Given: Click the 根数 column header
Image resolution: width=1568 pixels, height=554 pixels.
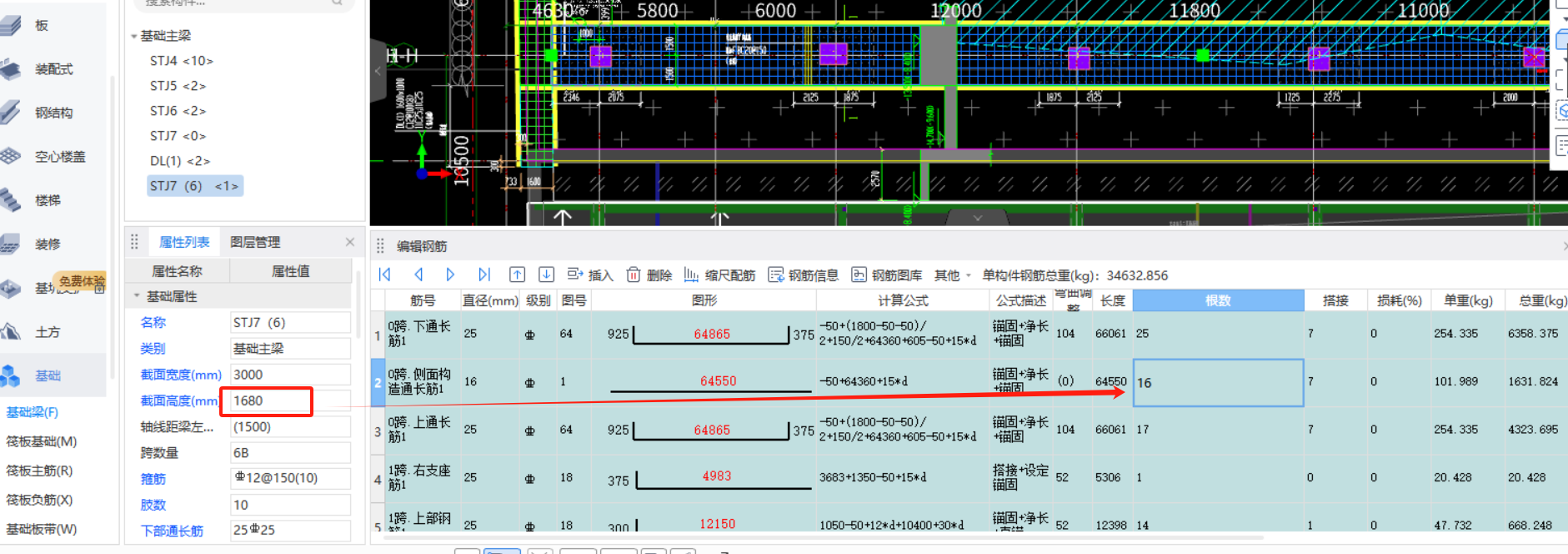Looking at the screenshot, I should click(x=1218, y=300).
